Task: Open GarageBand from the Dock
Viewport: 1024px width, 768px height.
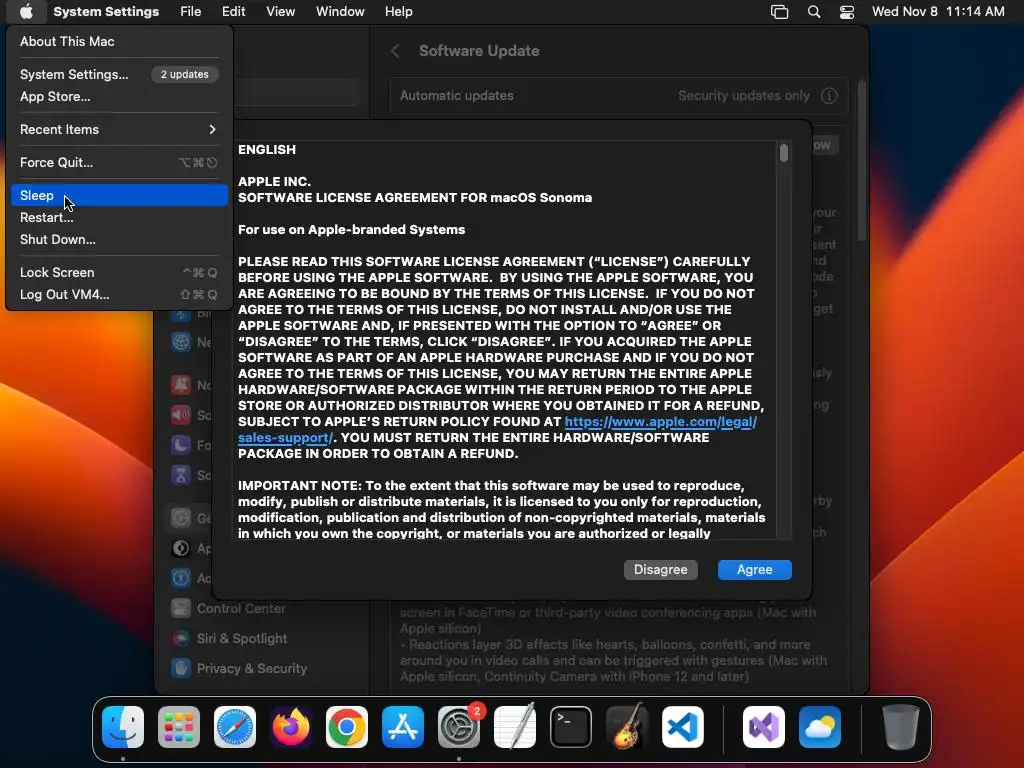Action: [627, 727]
